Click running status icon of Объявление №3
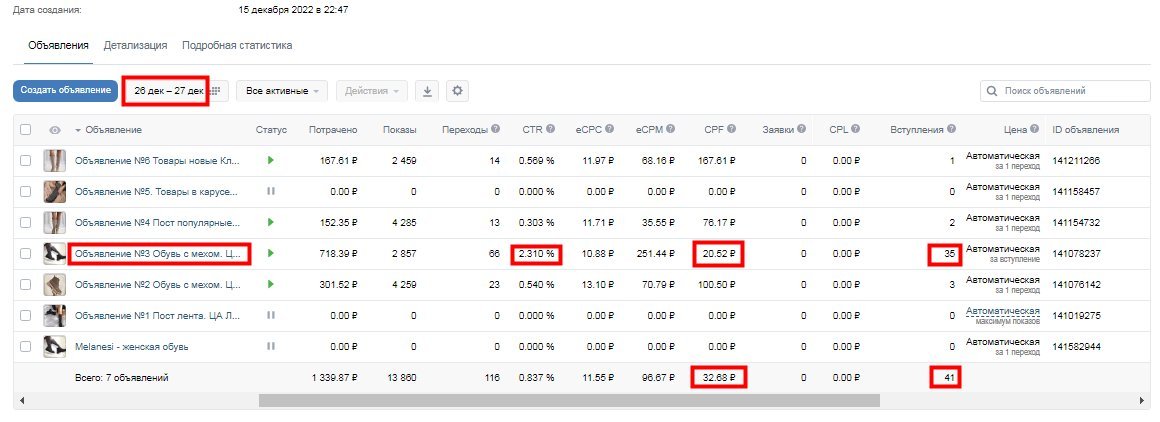 pos(271,253)
